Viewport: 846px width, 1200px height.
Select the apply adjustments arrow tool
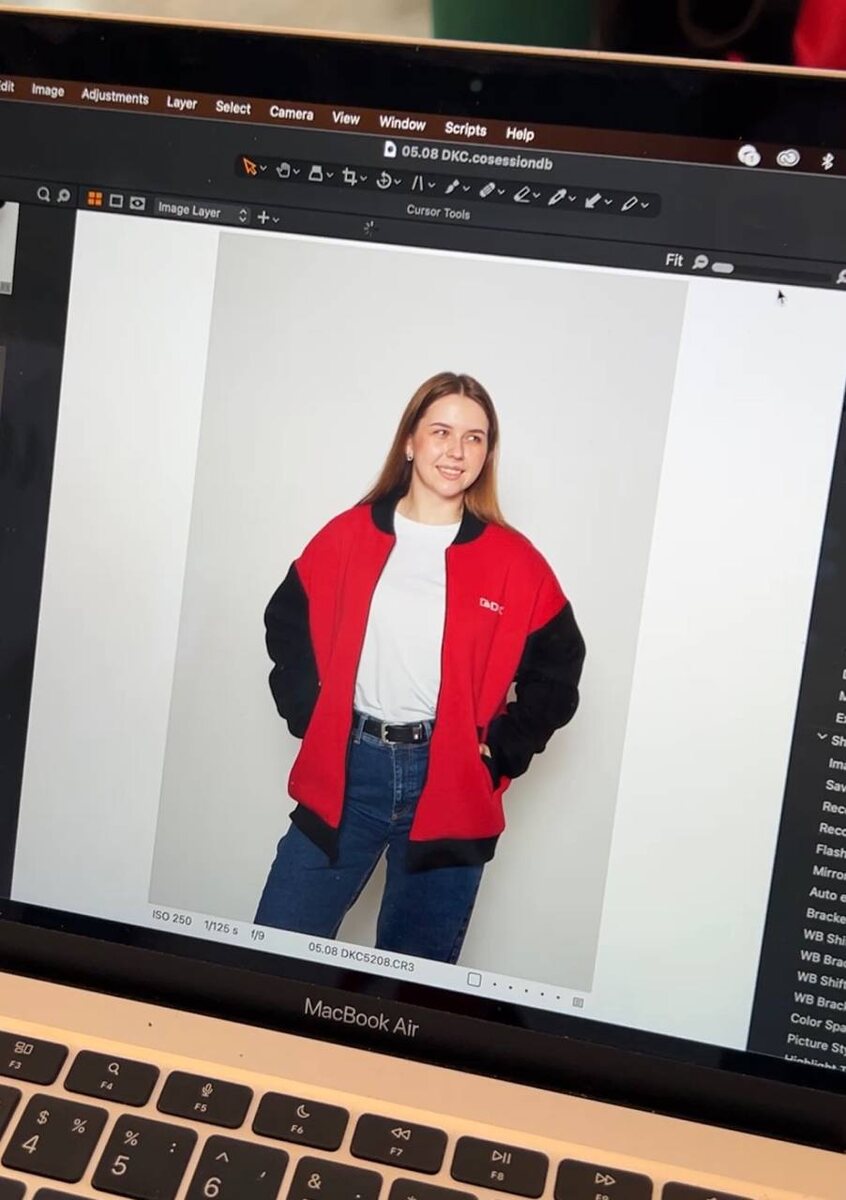pyautogui.click(x=593, y=200)
